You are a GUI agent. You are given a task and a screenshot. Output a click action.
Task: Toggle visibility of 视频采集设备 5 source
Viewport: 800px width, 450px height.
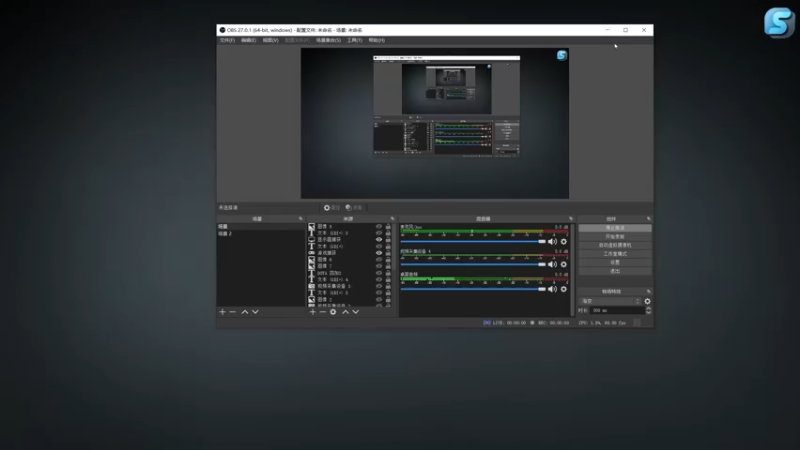click(379, 286)
